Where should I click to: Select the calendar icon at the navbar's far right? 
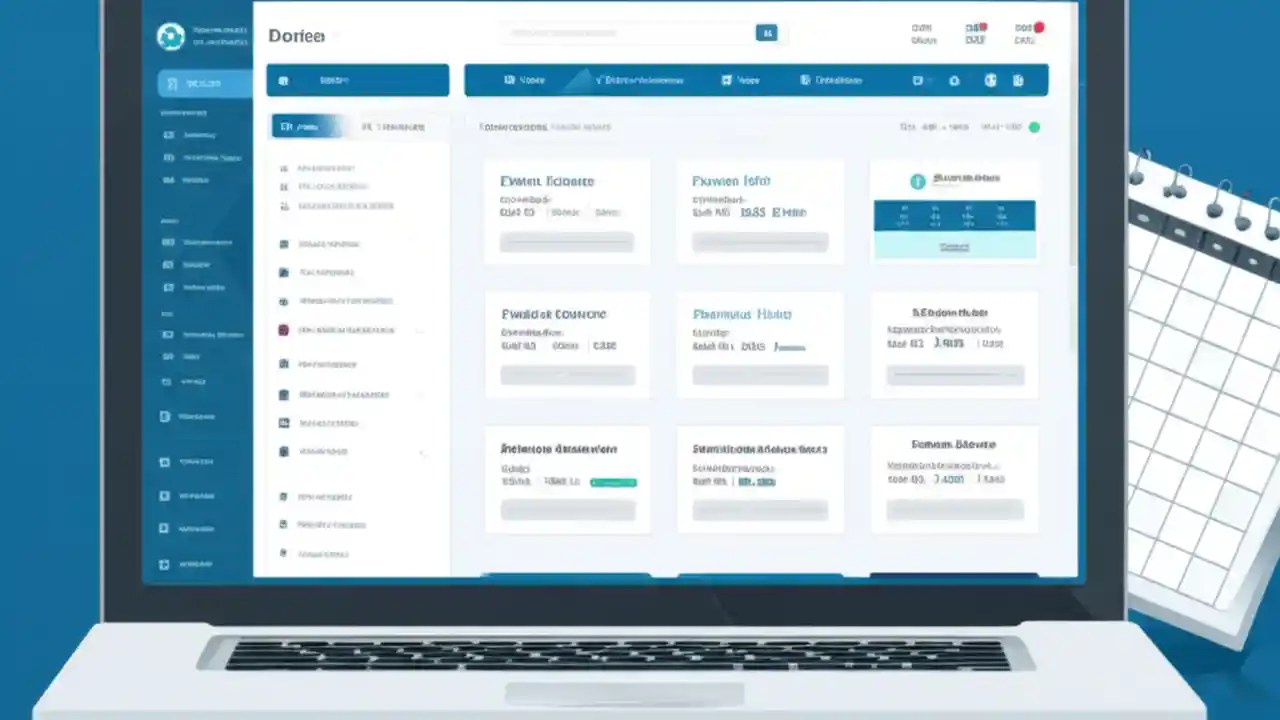point(1019,80)
